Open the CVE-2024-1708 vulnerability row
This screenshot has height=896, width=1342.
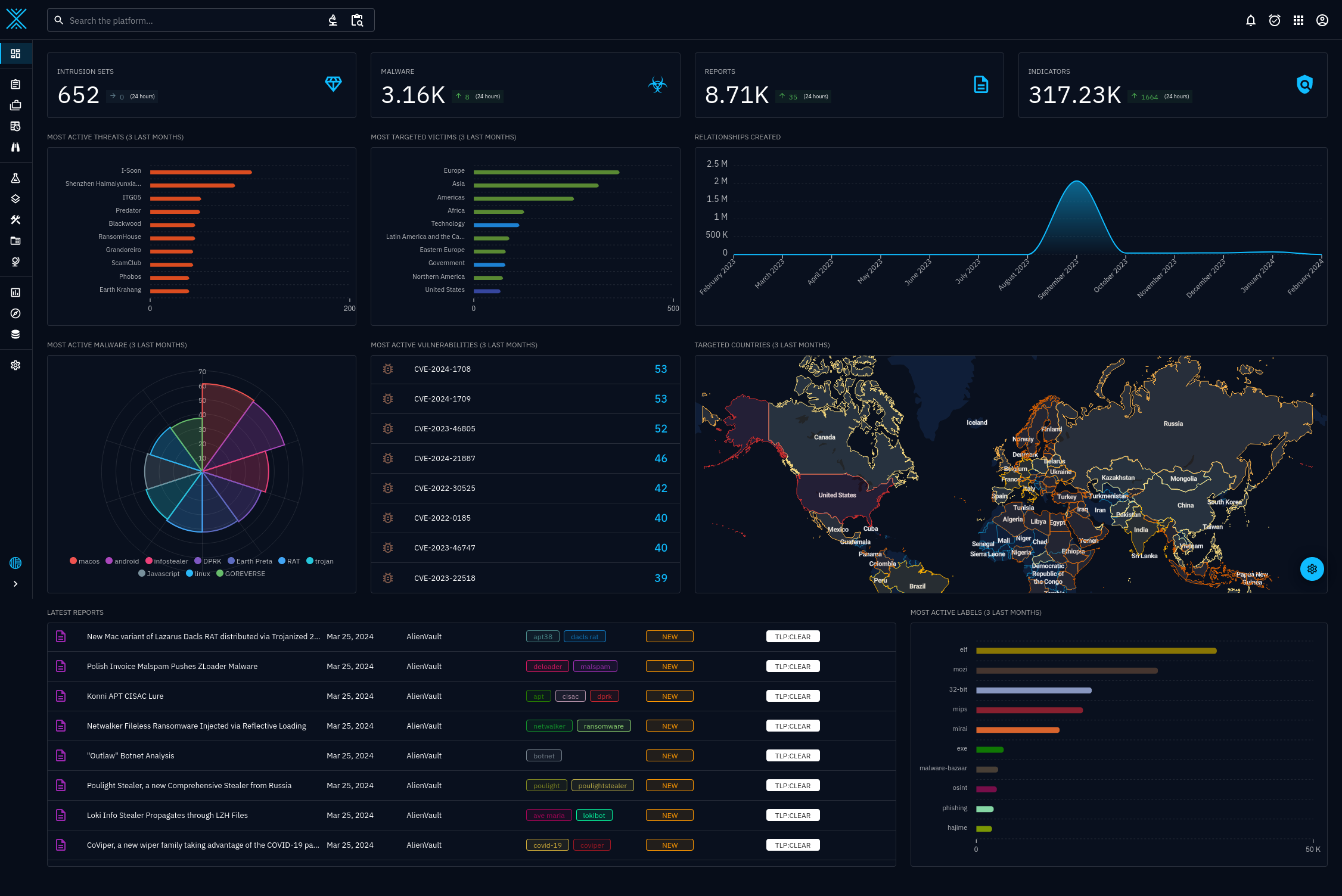525,369
